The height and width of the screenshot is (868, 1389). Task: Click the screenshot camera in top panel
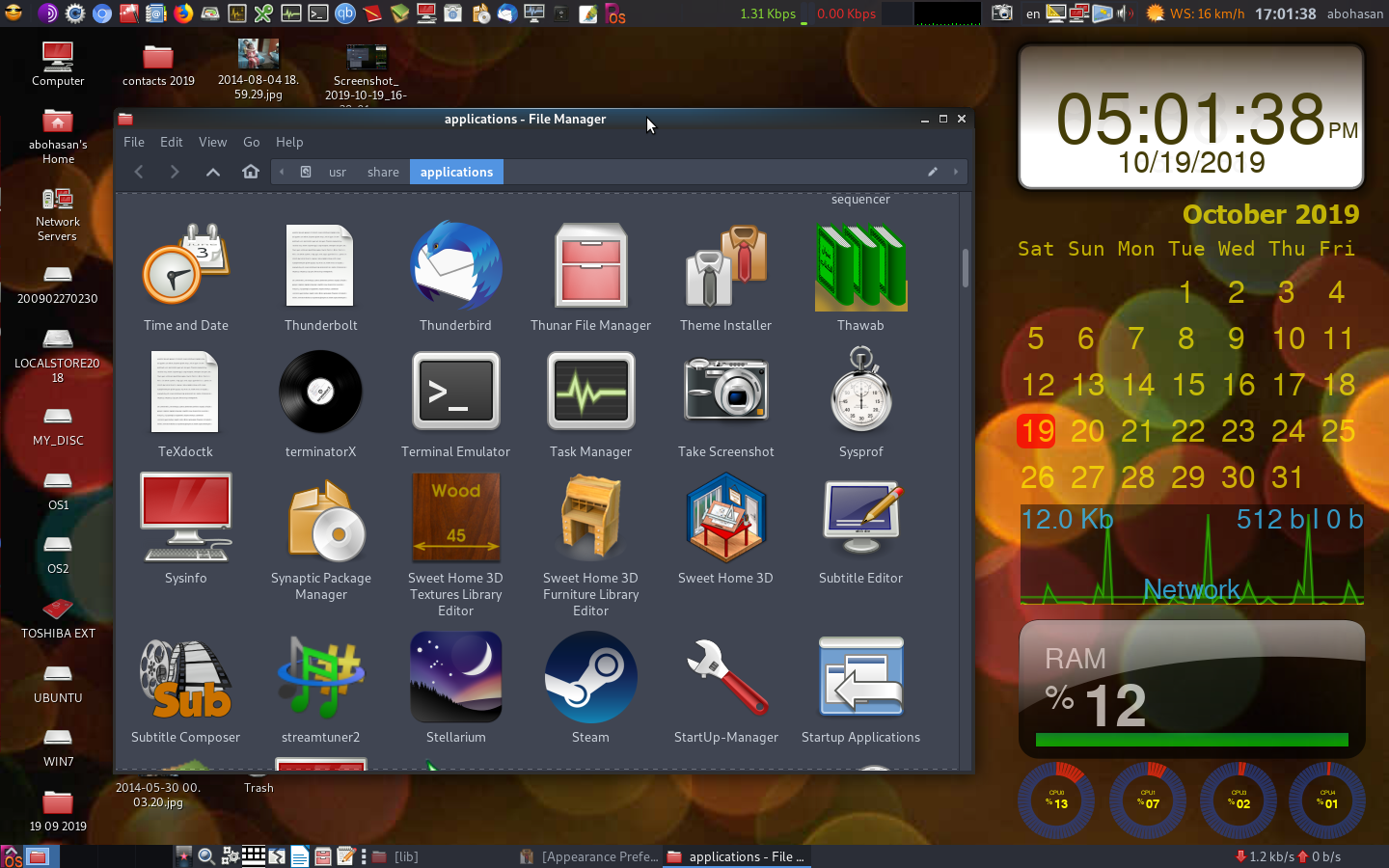tap(1003, 14)
